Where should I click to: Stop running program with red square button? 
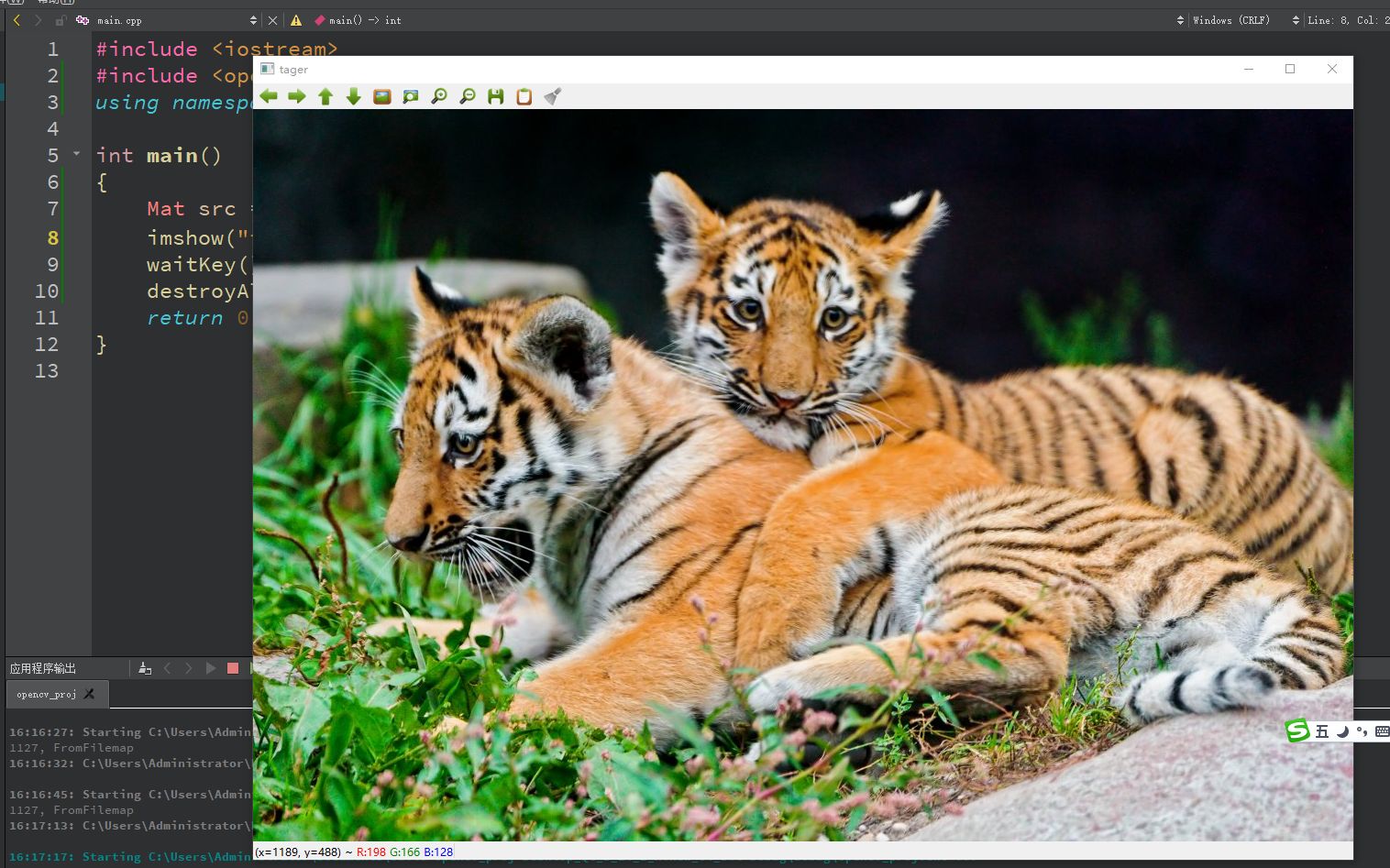pyautogui.click(x=233, y=668)
